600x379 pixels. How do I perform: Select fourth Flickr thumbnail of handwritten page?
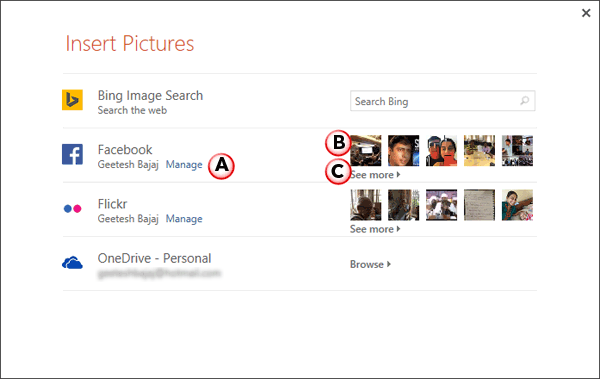tap(479, 205)
